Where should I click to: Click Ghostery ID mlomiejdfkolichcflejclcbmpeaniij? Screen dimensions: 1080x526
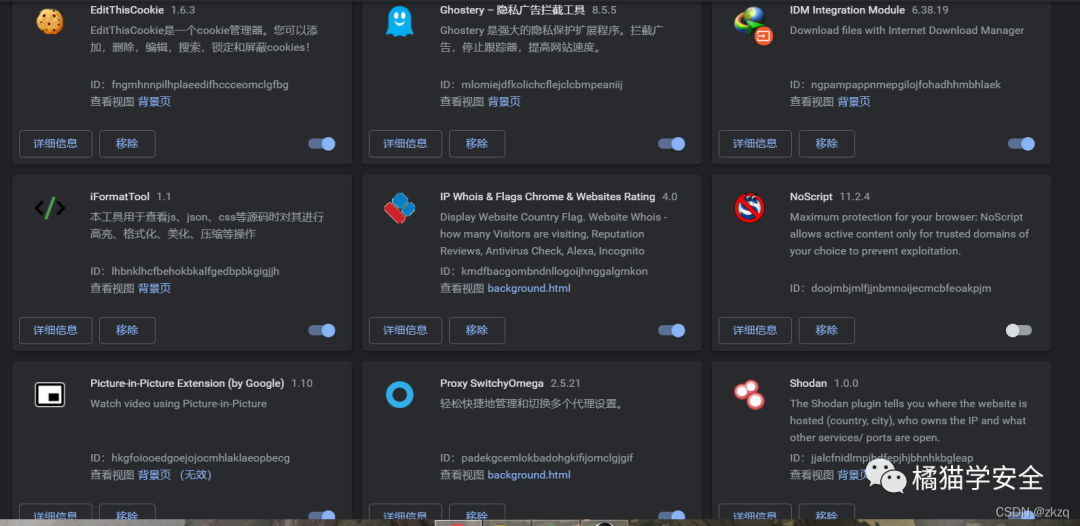click(541, 85)
